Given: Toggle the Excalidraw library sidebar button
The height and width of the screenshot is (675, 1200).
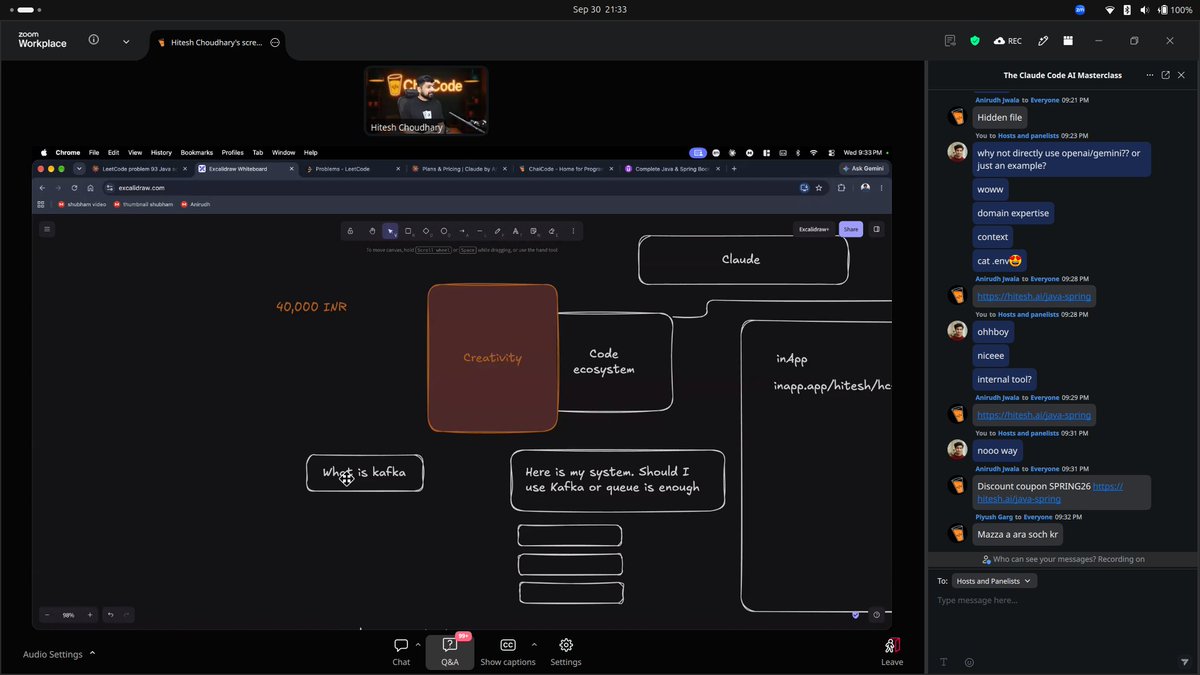Looking at the screenshot, I should pos(877,229).
